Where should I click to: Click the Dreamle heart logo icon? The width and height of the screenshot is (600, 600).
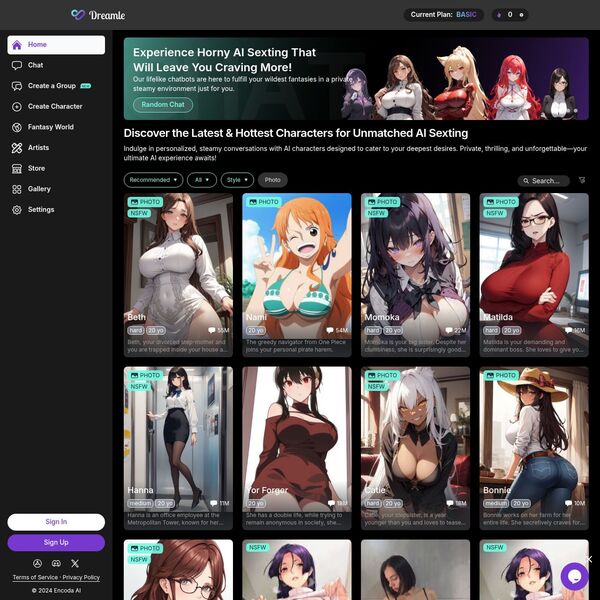click(78, 15)
